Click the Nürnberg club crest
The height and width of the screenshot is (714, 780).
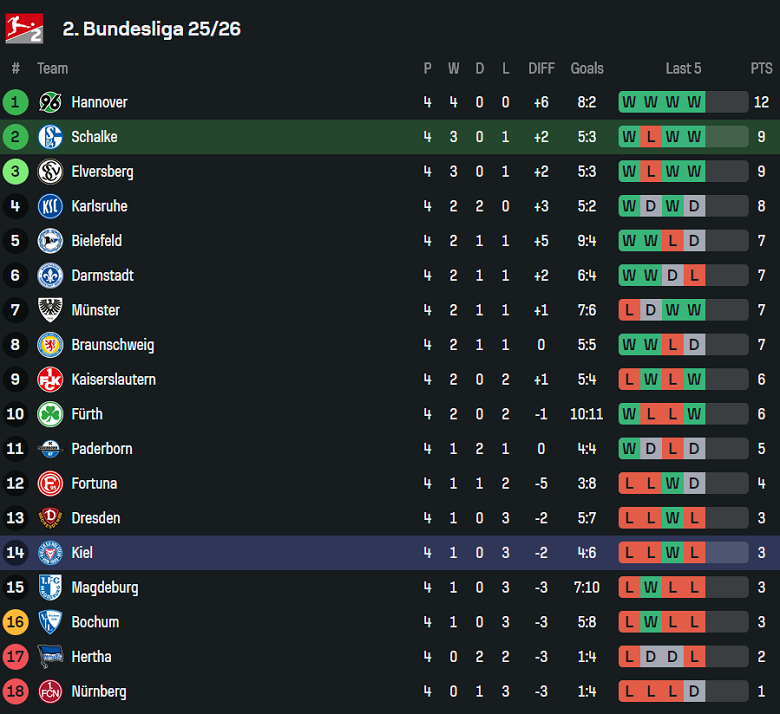[50, 691]
